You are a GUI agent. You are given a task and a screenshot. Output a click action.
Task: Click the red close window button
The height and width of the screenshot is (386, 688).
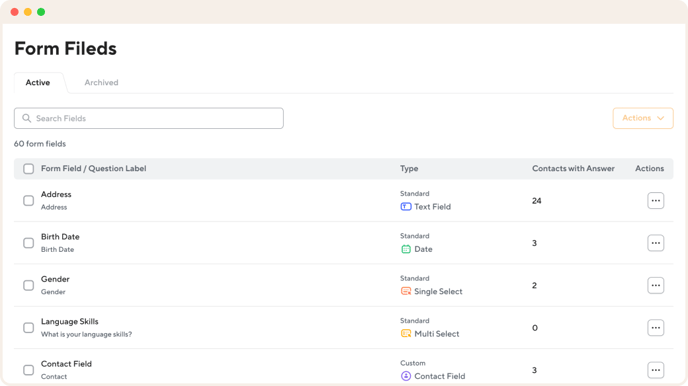point(14,12)
